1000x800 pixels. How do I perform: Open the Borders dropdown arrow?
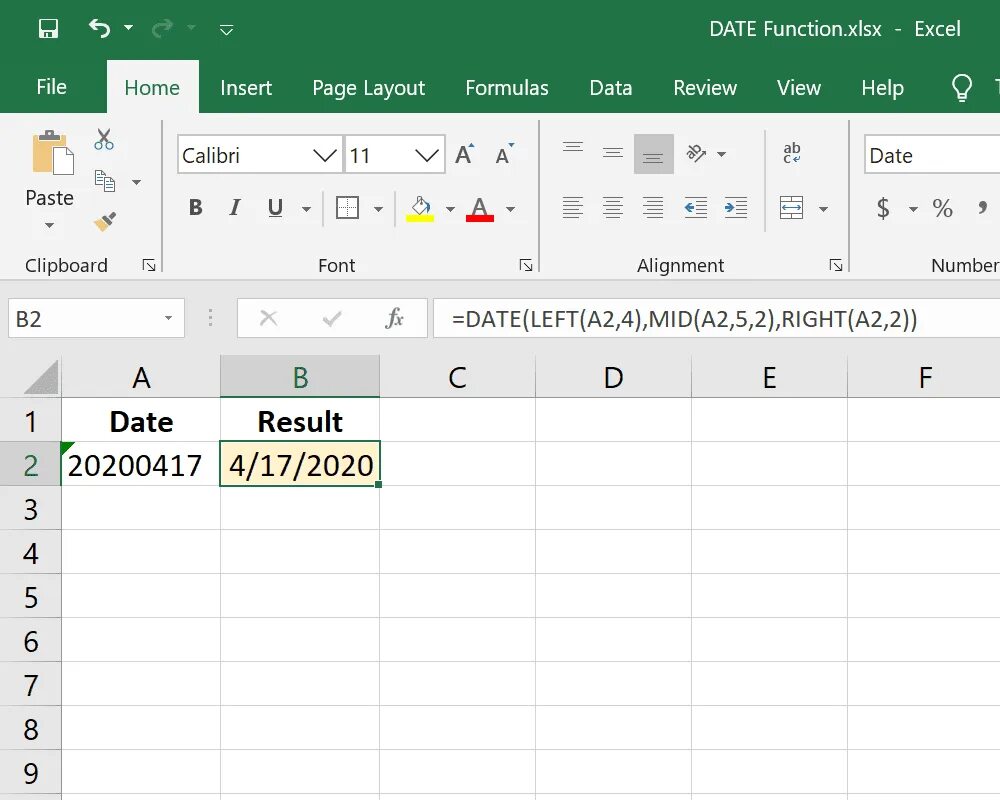click(378, 209)
